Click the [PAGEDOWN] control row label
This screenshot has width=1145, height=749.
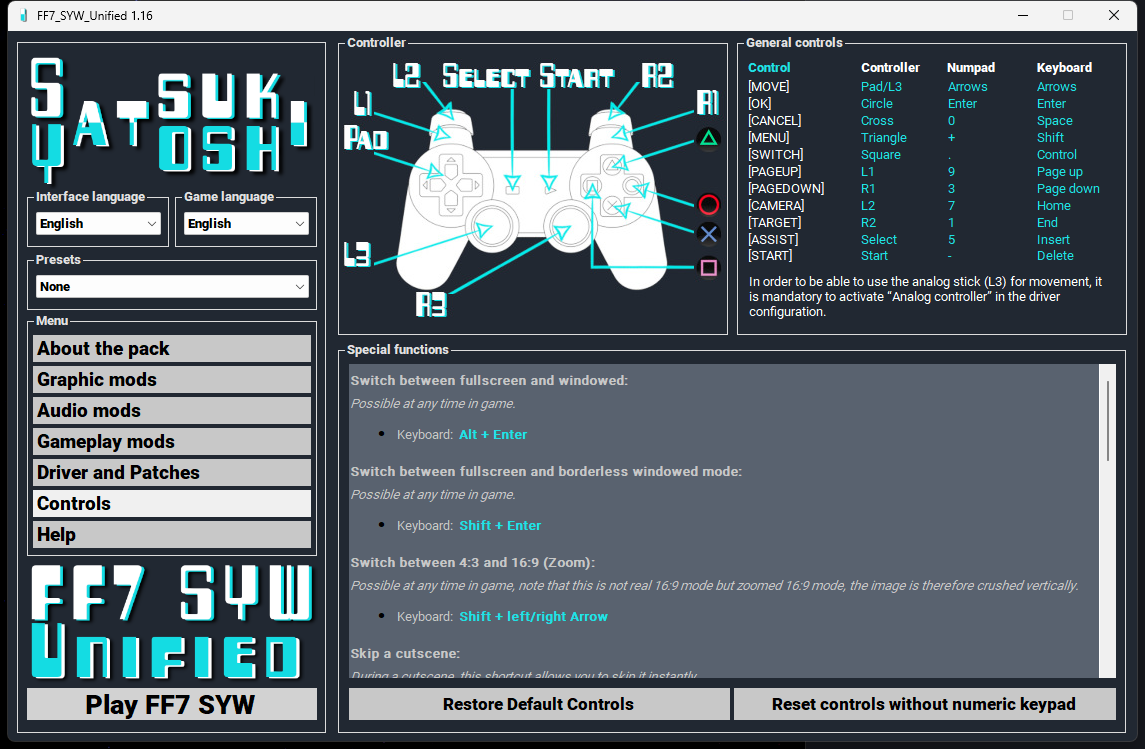786,188
